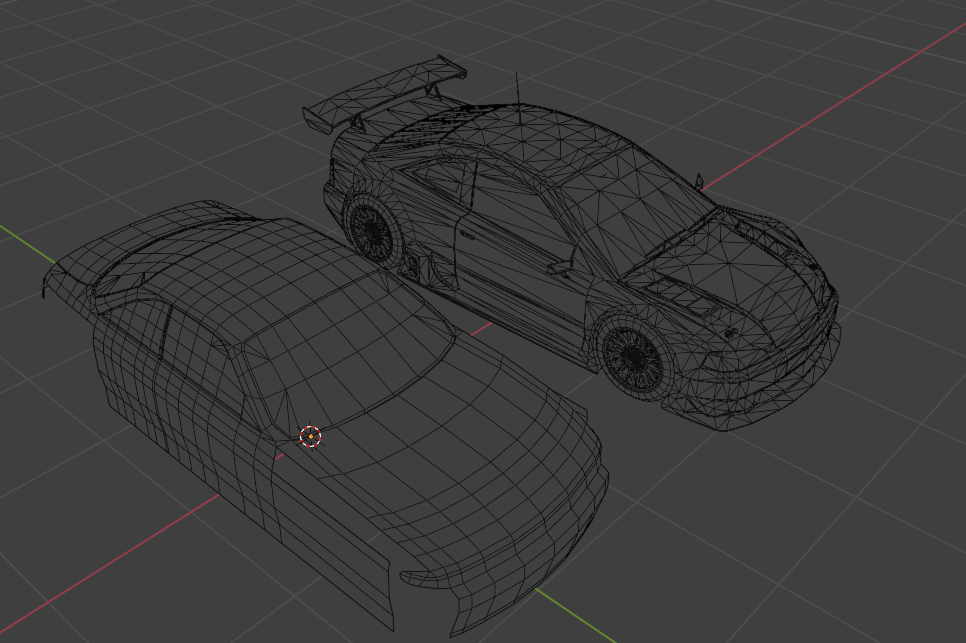Select the rear wing of the detailed race car
Viewport: 966px width, 643px height.
[x=384, y=92]
